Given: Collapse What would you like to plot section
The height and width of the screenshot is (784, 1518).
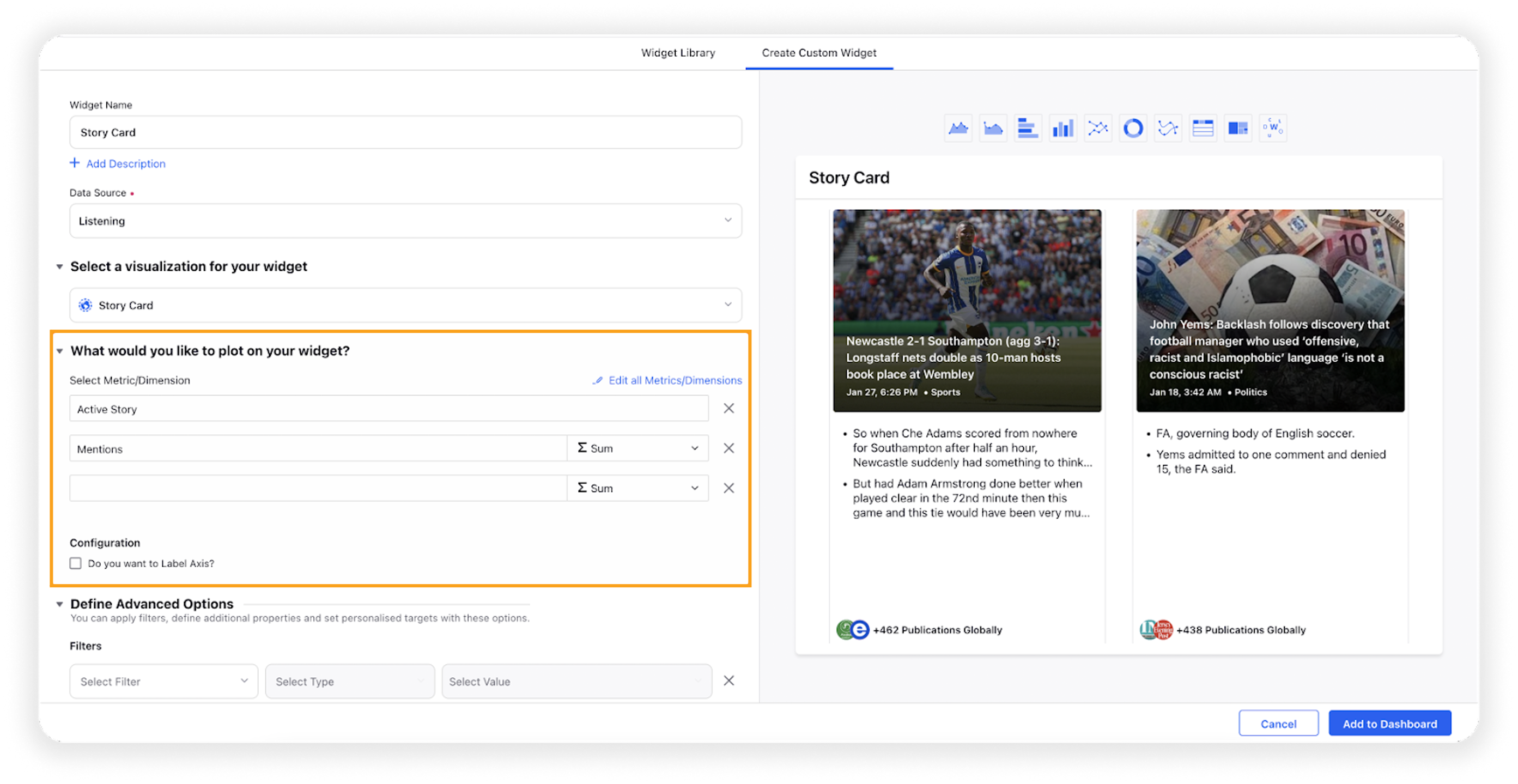Looking at the screenshot, I should [x=59, y=351].
